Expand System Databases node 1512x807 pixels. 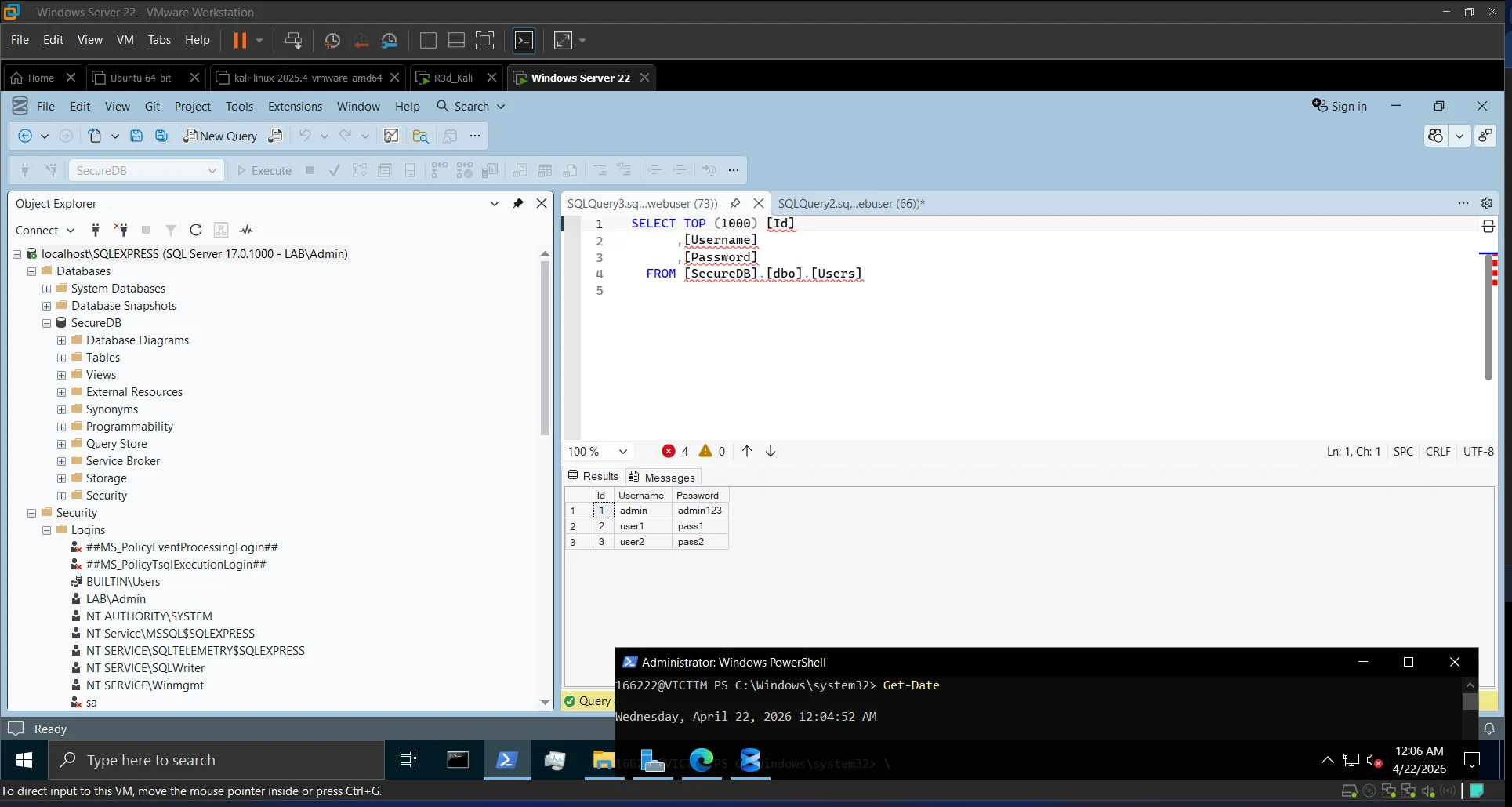point(46,289)
